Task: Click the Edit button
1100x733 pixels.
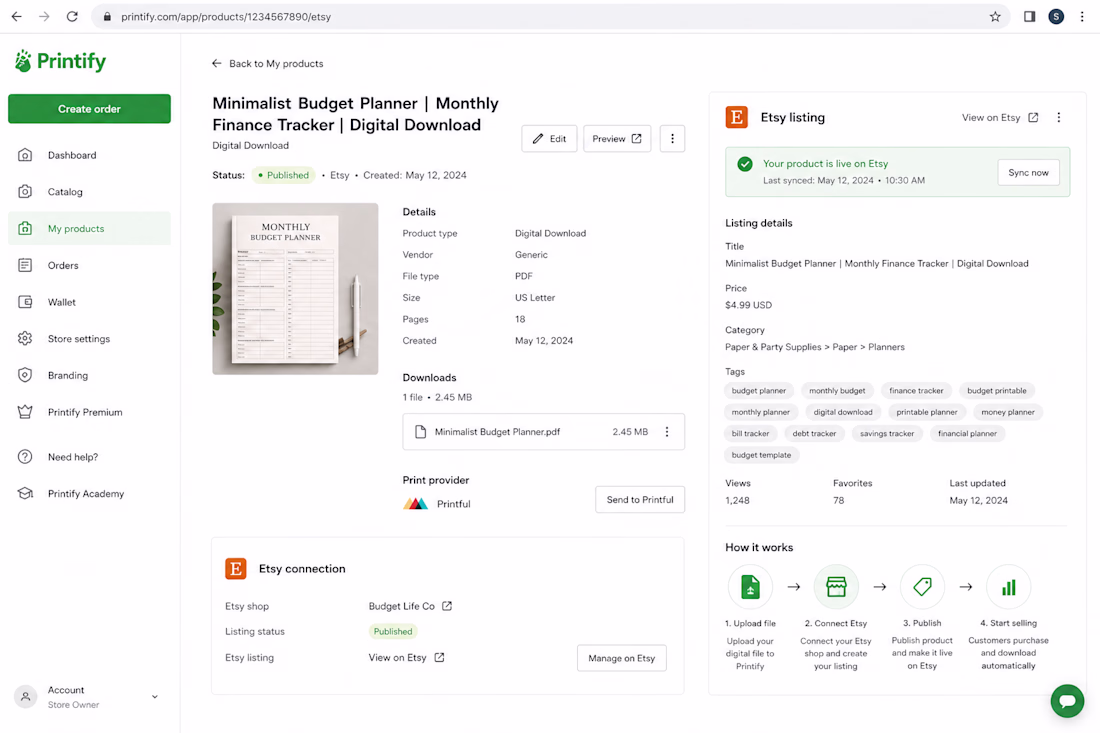Action: [x=549, y=139]
